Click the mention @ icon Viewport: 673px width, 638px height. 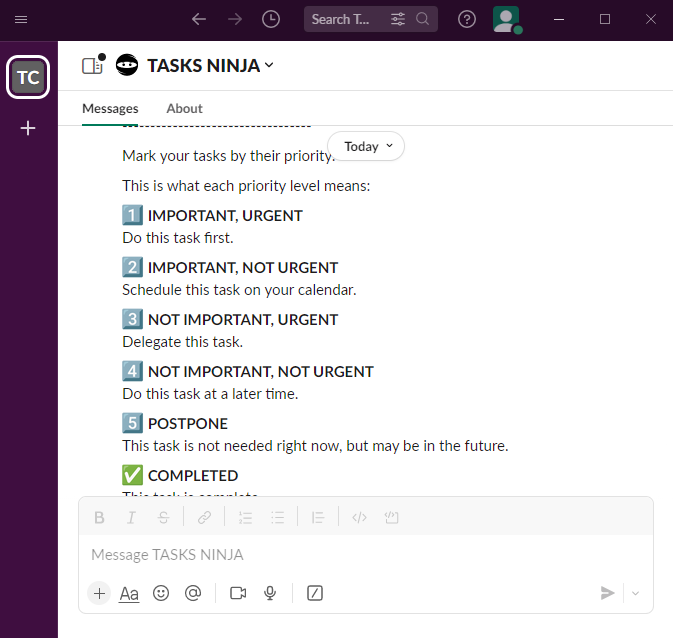193,593
